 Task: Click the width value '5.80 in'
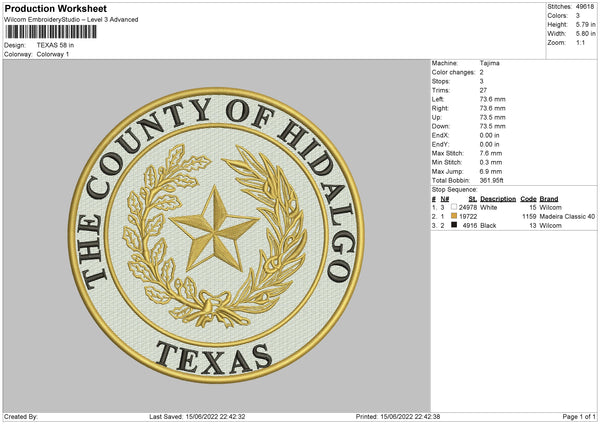pos(585,34)
